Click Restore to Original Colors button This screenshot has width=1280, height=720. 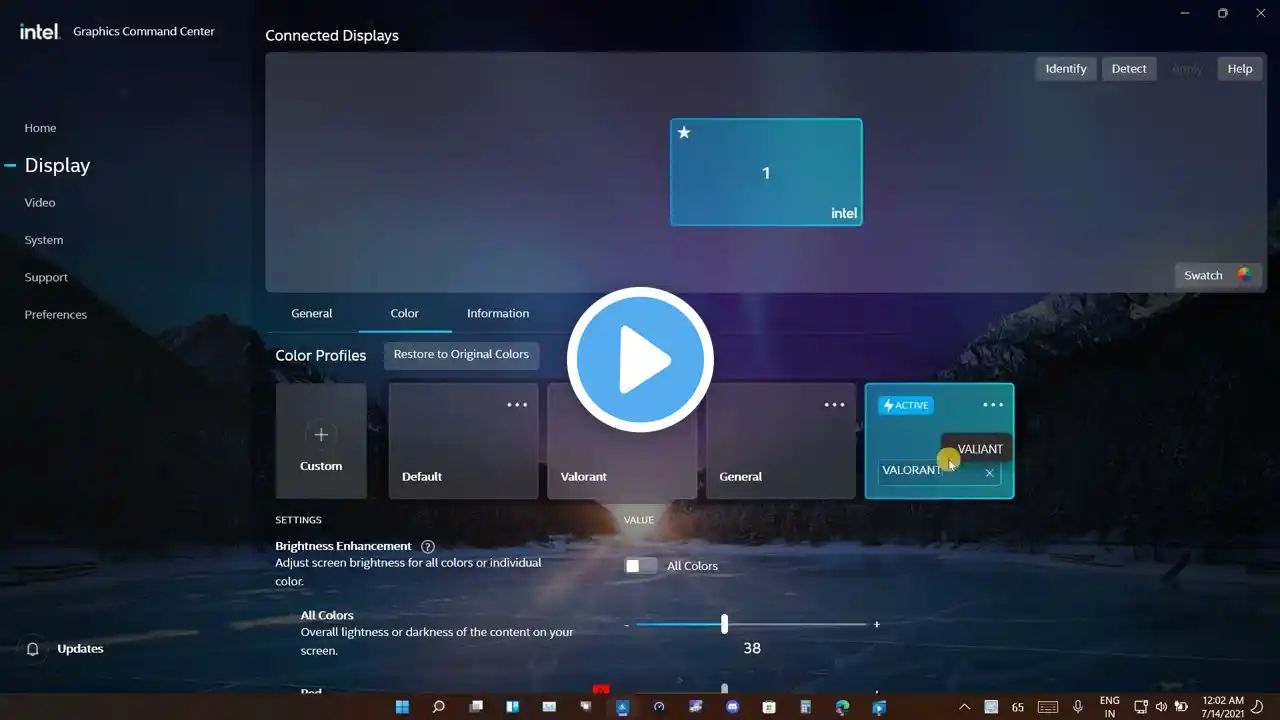461,354
